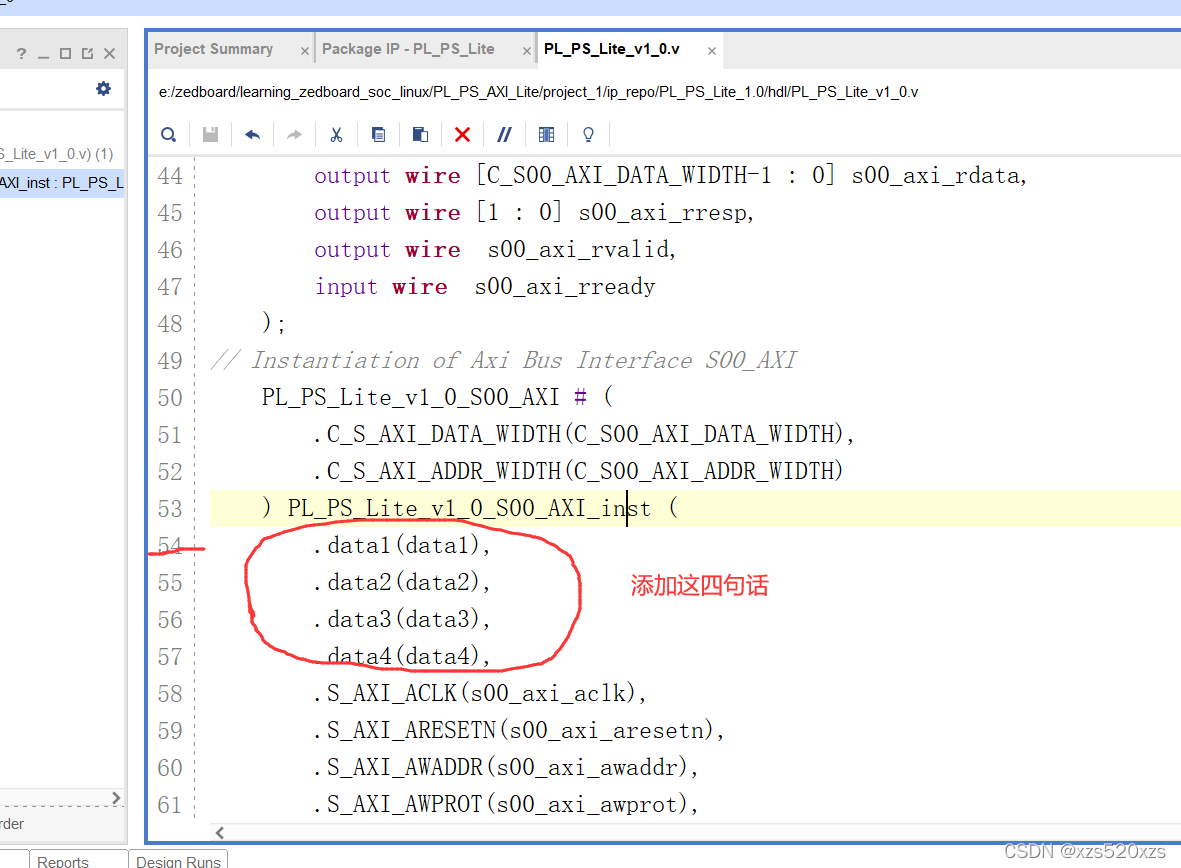The width and height of the screenshot is (1181, 868).
Task: Click line number 44 in gutter
Action: 170,176
